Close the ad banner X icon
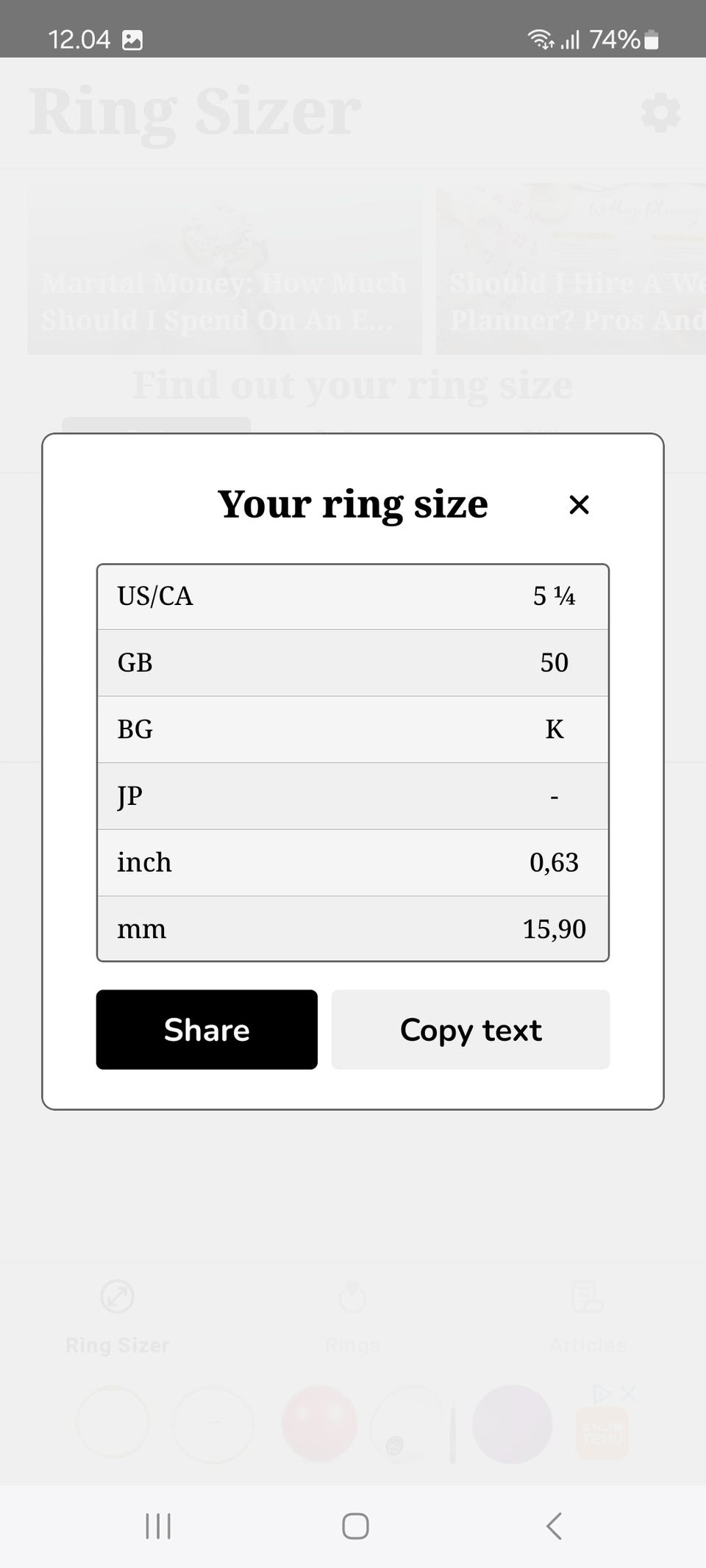 pos(627,1393)
